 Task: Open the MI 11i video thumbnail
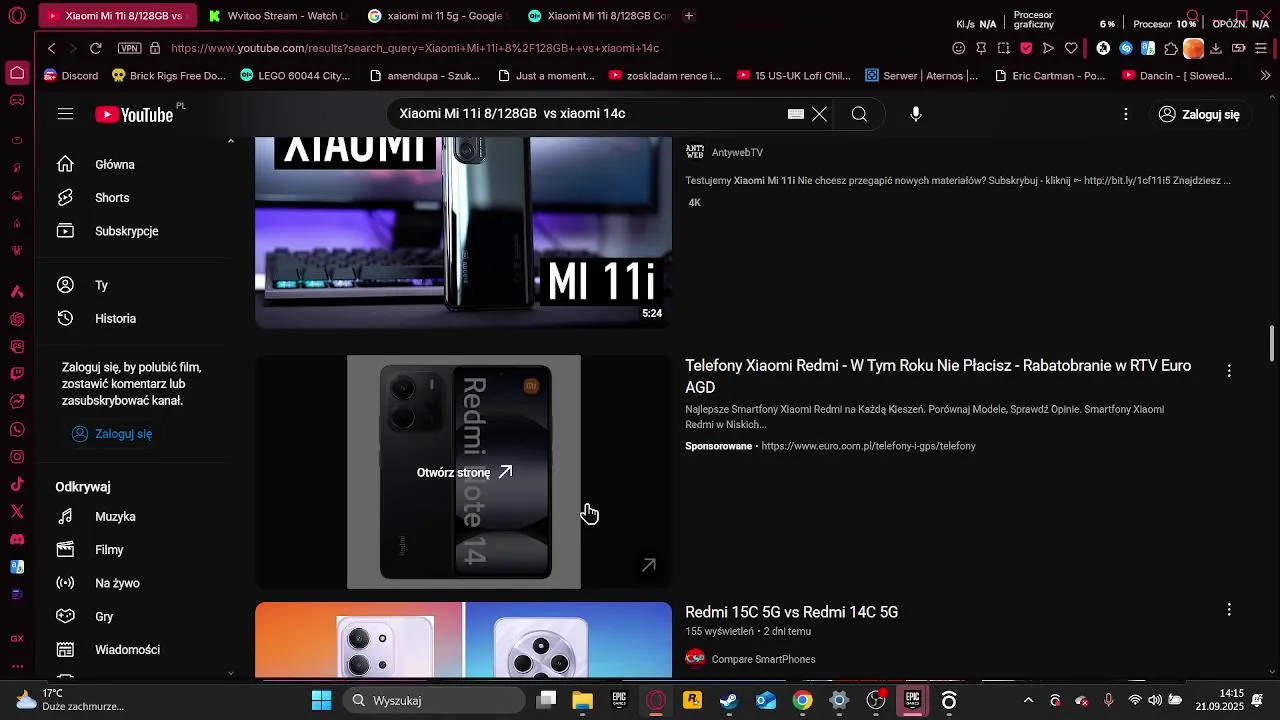(463, 232)
